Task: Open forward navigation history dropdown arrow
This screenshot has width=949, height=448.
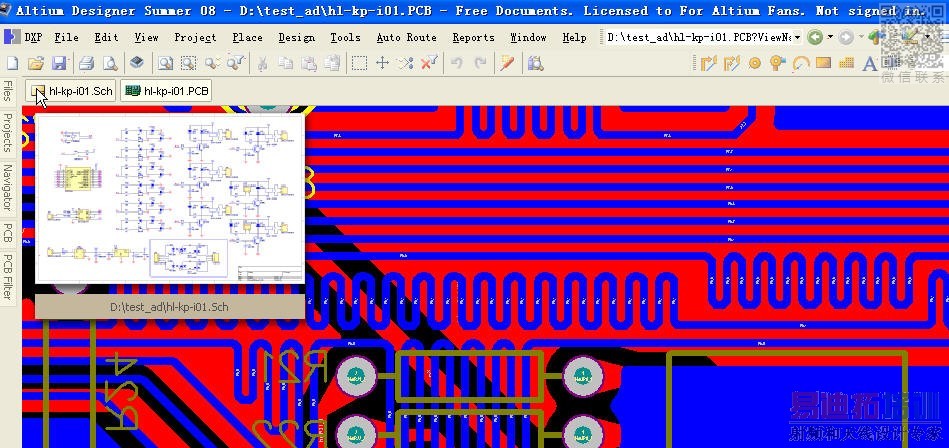Action: click(861, 38)
